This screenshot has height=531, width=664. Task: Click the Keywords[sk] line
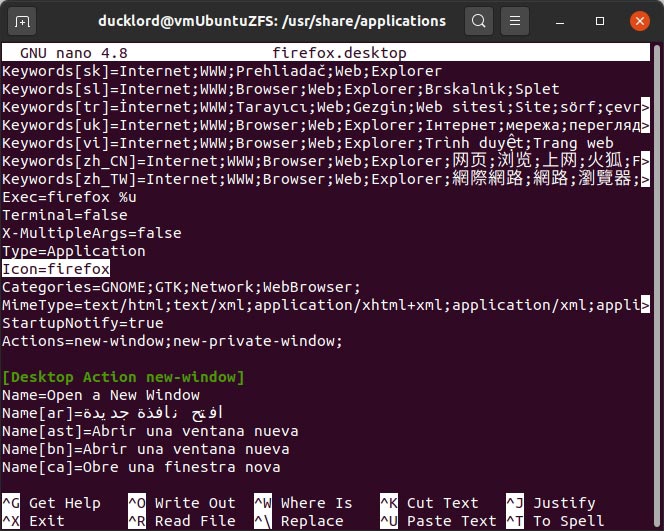point(222,71)
